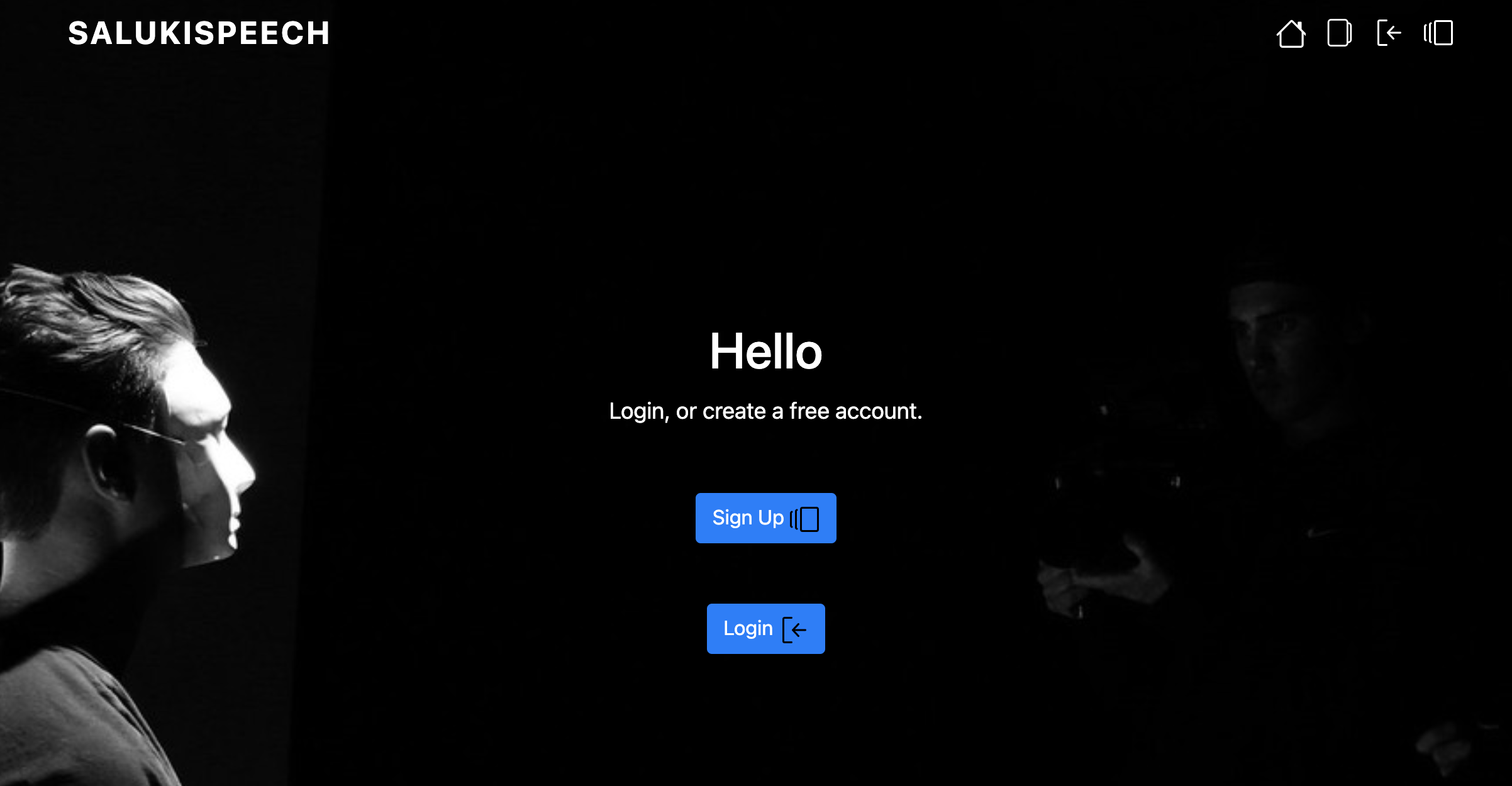Click the bracket-arrow login icon in navbar
Screen dimensions: 1512x786
pyautogui.click(x=1389, y=33)
